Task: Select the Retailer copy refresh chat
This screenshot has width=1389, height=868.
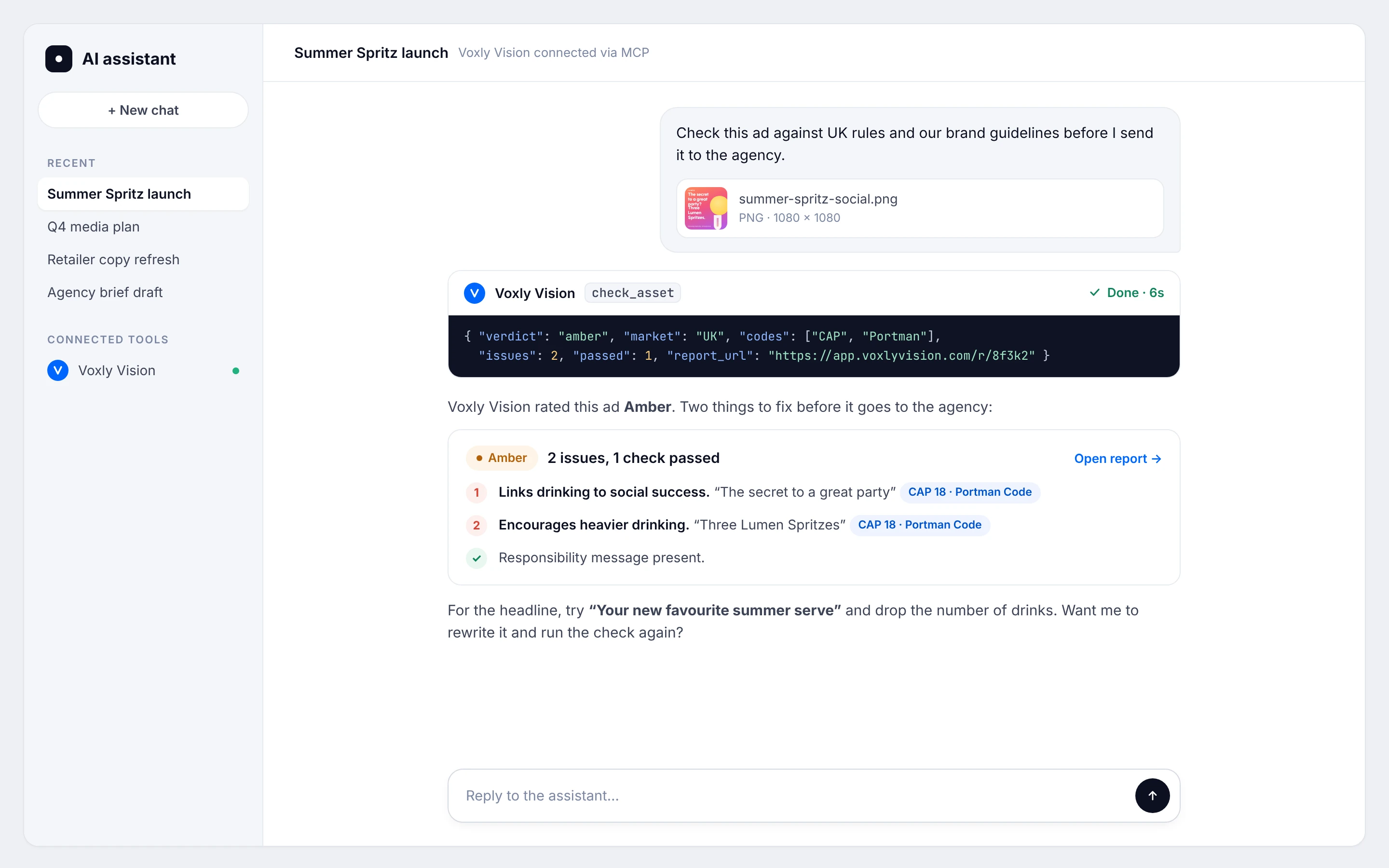Action: click(x=143, y=259)
